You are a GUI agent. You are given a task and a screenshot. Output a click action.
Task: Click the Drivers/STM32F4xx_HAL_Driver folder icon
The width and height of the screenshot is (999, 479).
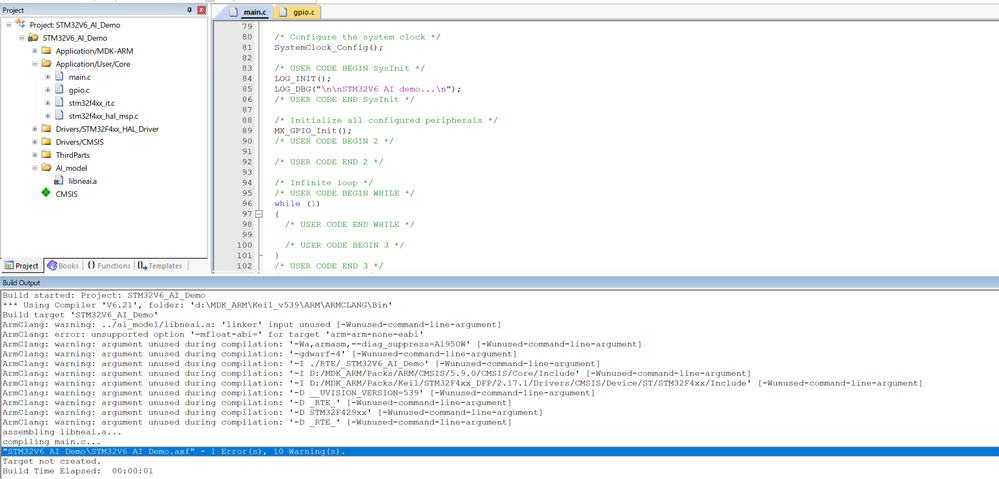[46, 129]
